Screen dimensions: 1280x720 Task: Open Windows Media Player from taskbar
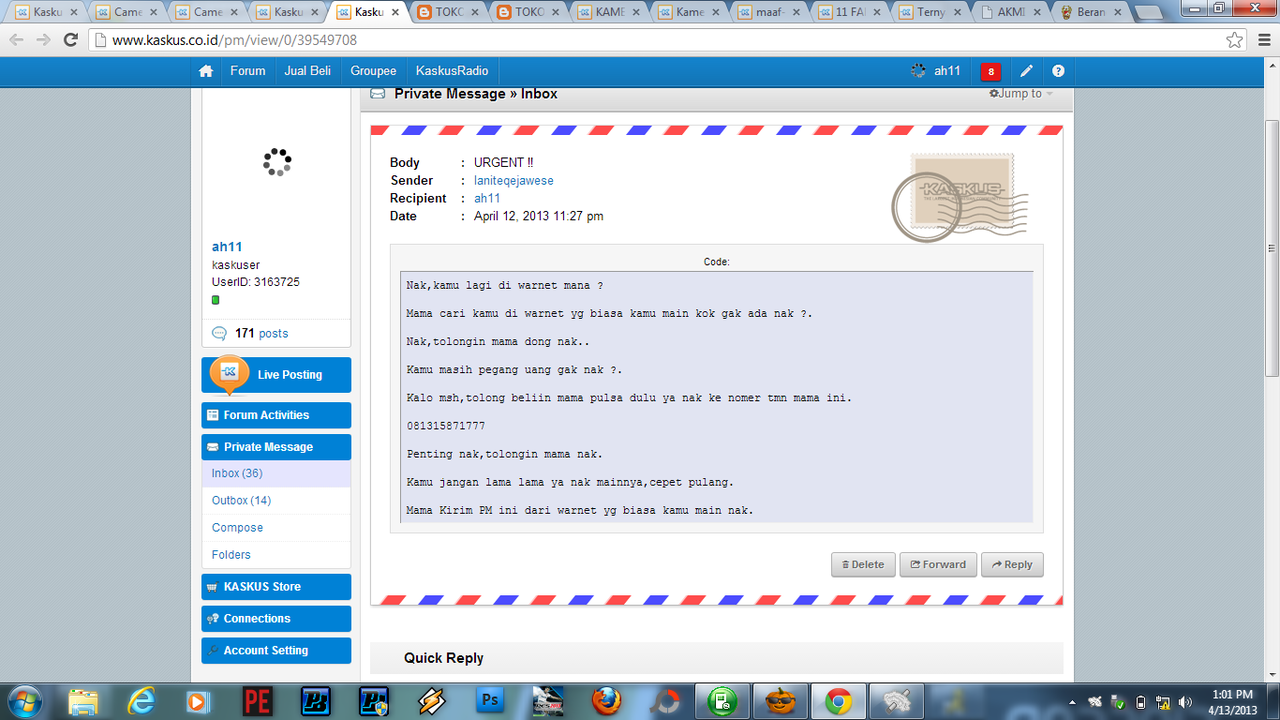(x=199, y=701)
